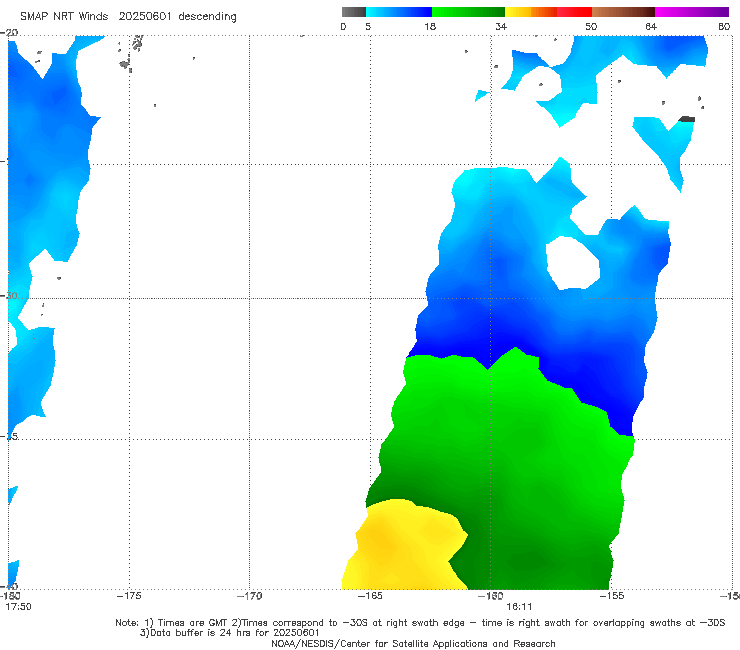Click the longitude label '-175'
This screenshot has width=740, height=650.
(x=129, y=596)
